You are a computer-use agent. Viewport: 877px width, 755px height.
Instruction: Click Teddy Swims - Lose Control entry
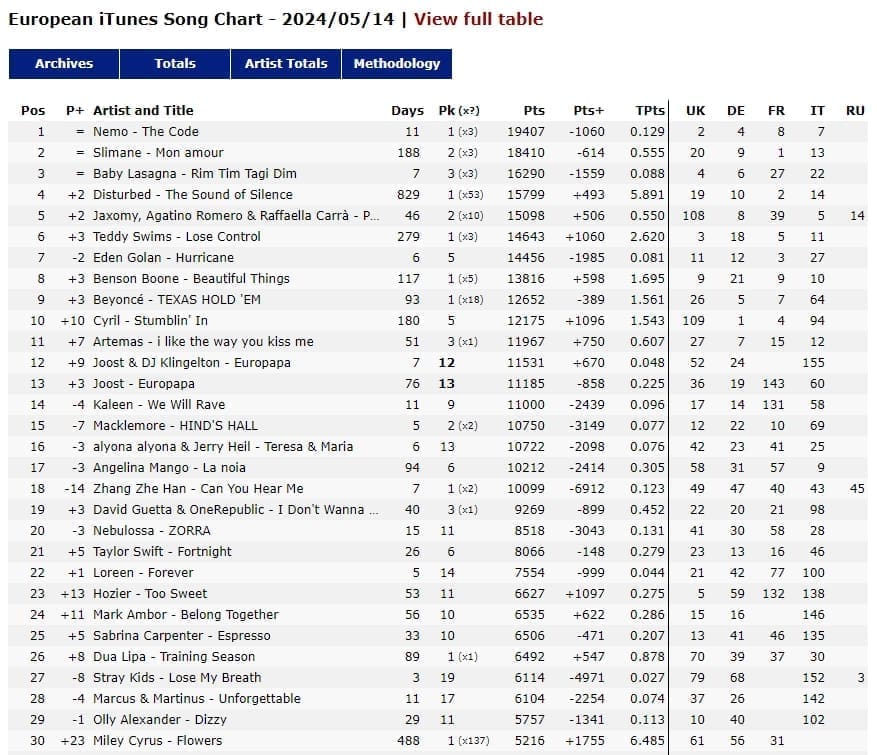click(x=177, y=237)
